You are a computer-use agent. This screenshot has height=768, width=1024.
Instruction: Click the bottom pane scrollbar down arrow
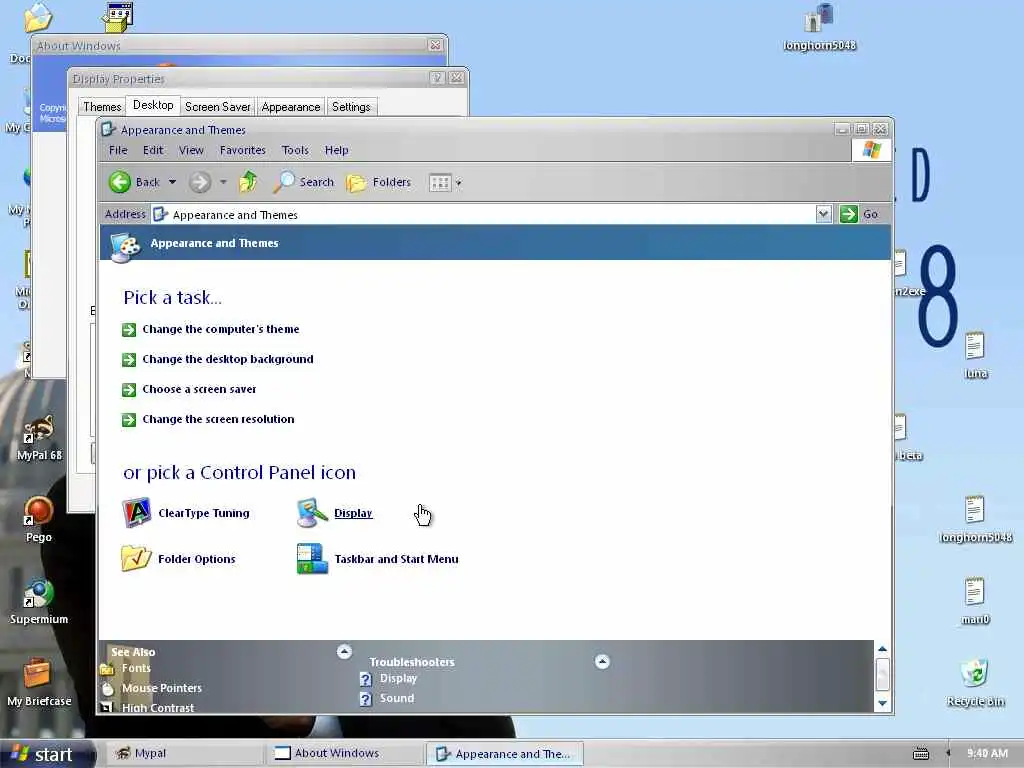coord(882,703)
